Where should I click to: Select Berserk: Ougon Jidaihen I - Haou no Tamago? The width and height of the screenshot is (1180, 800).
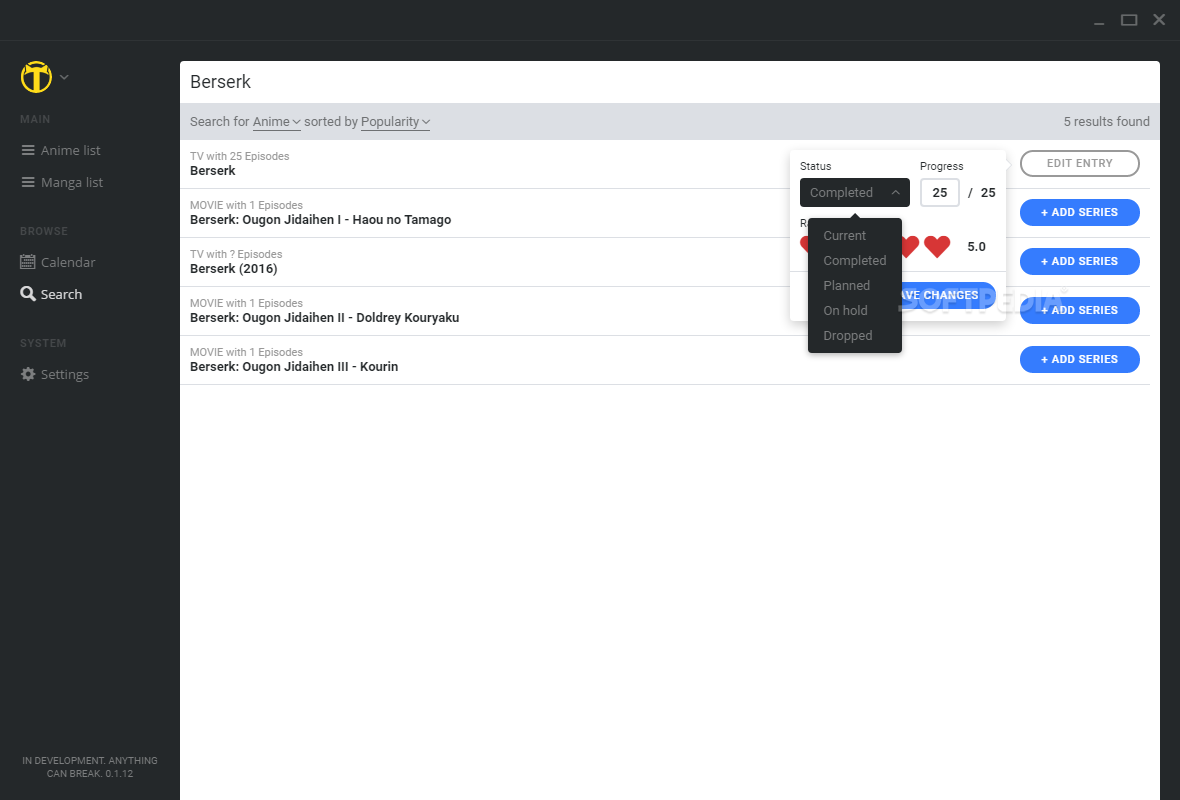(x=321, y=220)
